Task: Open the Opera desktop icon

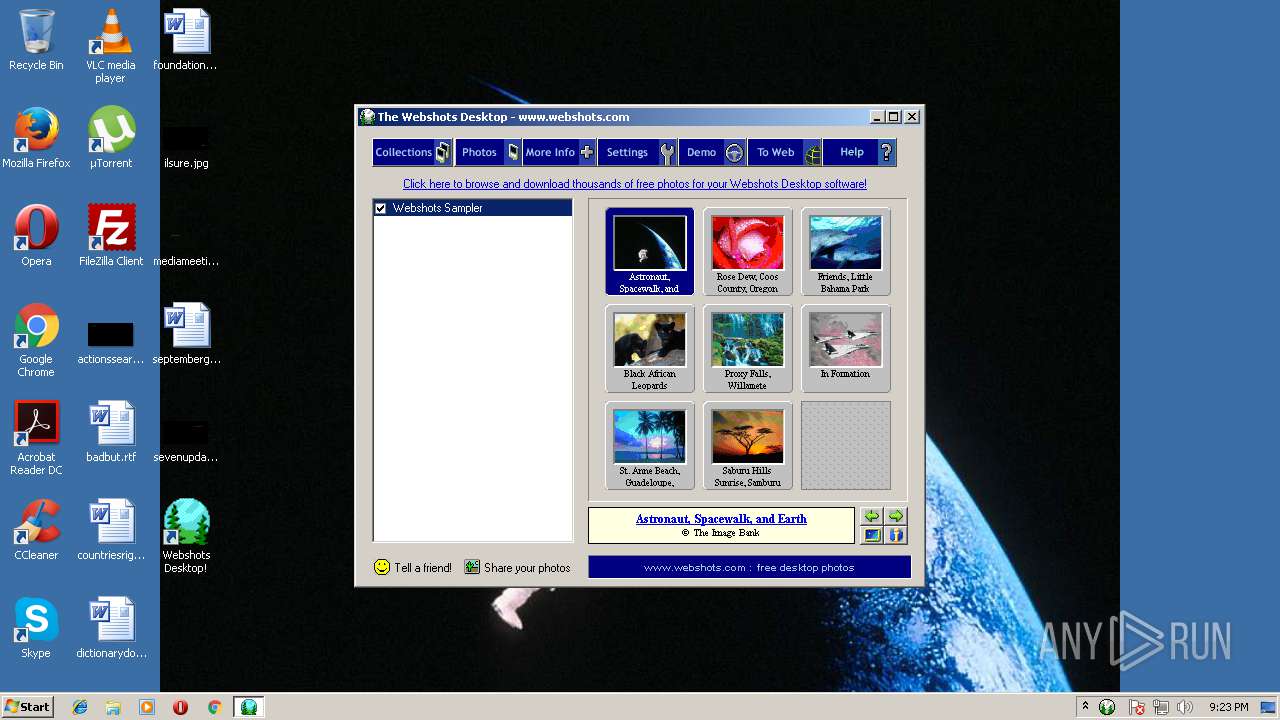Action: pos(36,237)
